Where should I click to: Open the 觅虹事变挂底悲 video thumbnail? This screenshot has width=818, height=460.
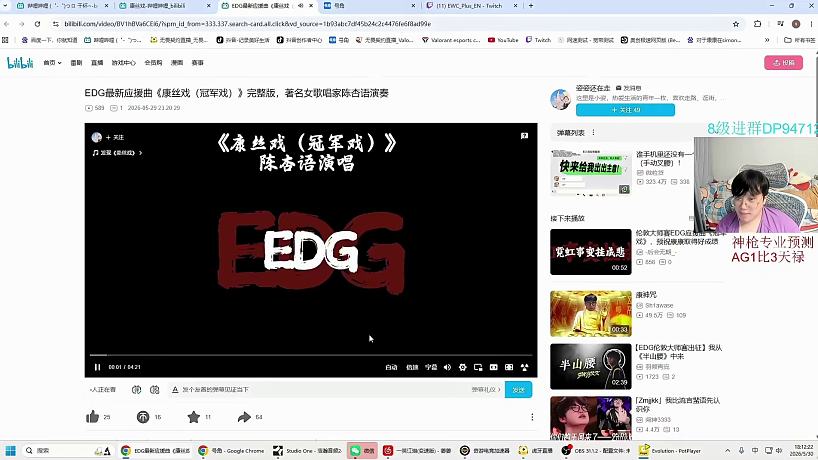coord(591,252)
